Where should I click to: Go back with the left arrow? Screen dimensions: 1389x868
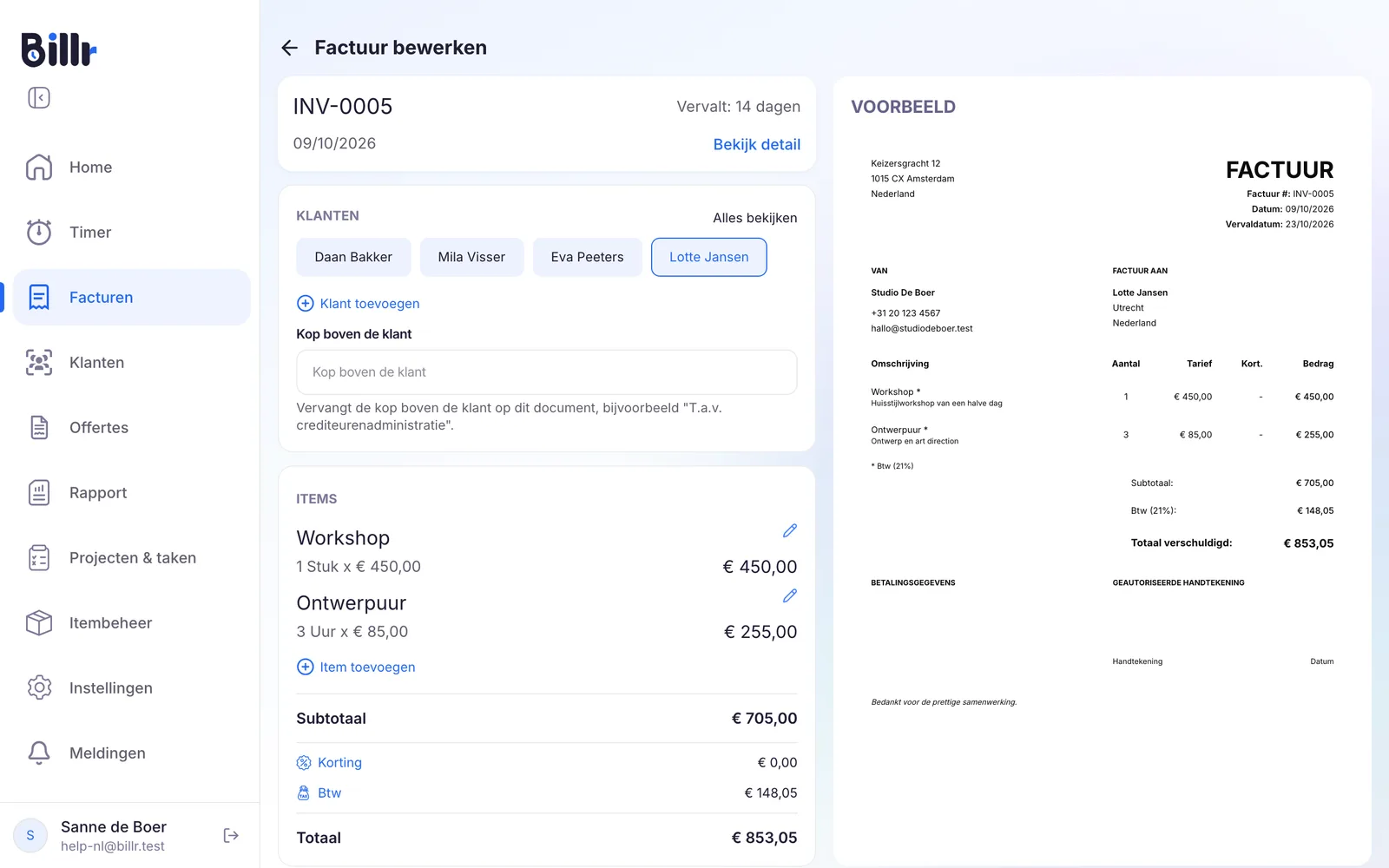tap(290, 48)
